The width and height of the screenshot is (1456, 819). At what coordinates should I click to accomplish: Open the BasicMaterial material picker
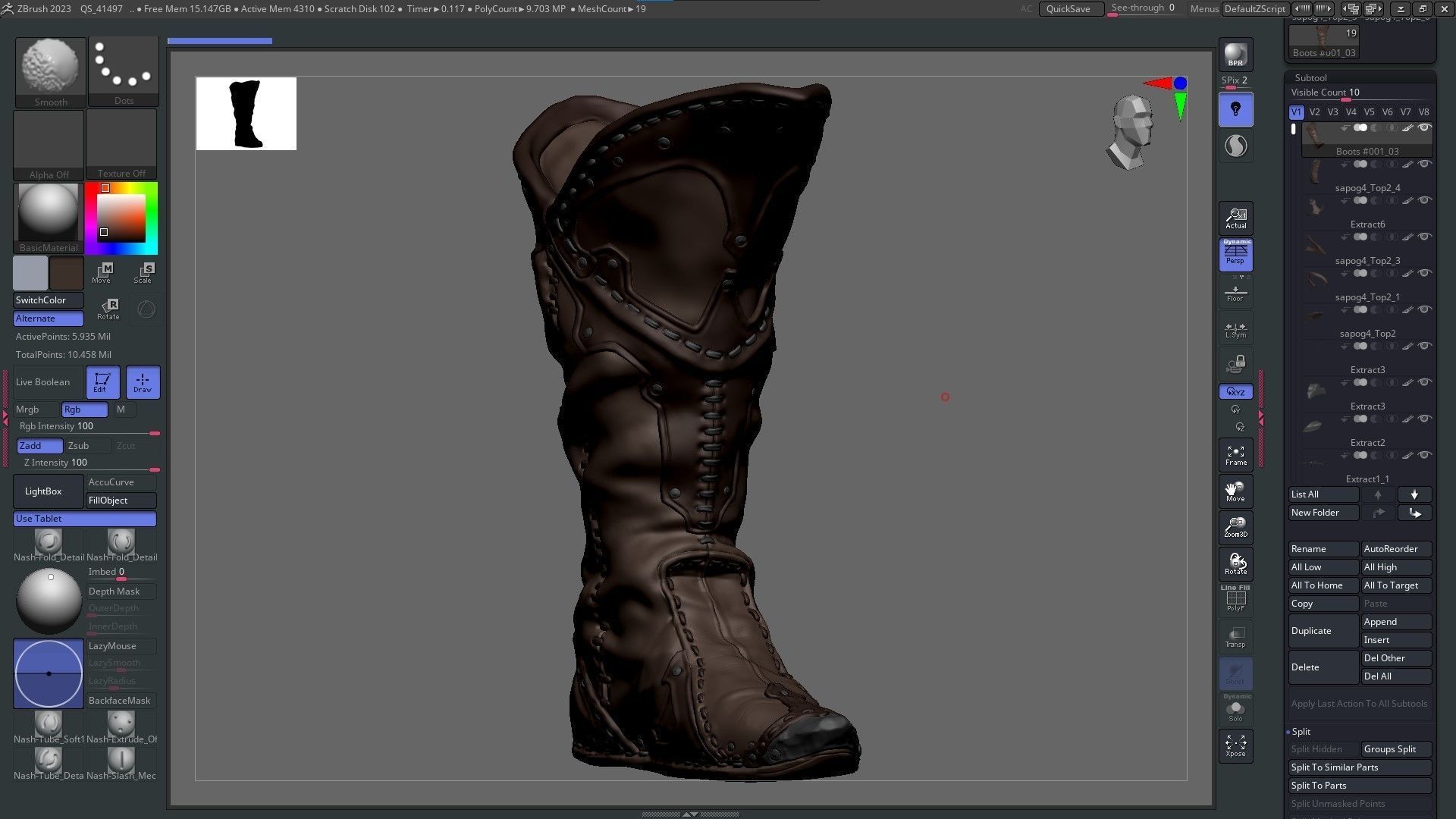pyautogui.click(x=49, y=218)
